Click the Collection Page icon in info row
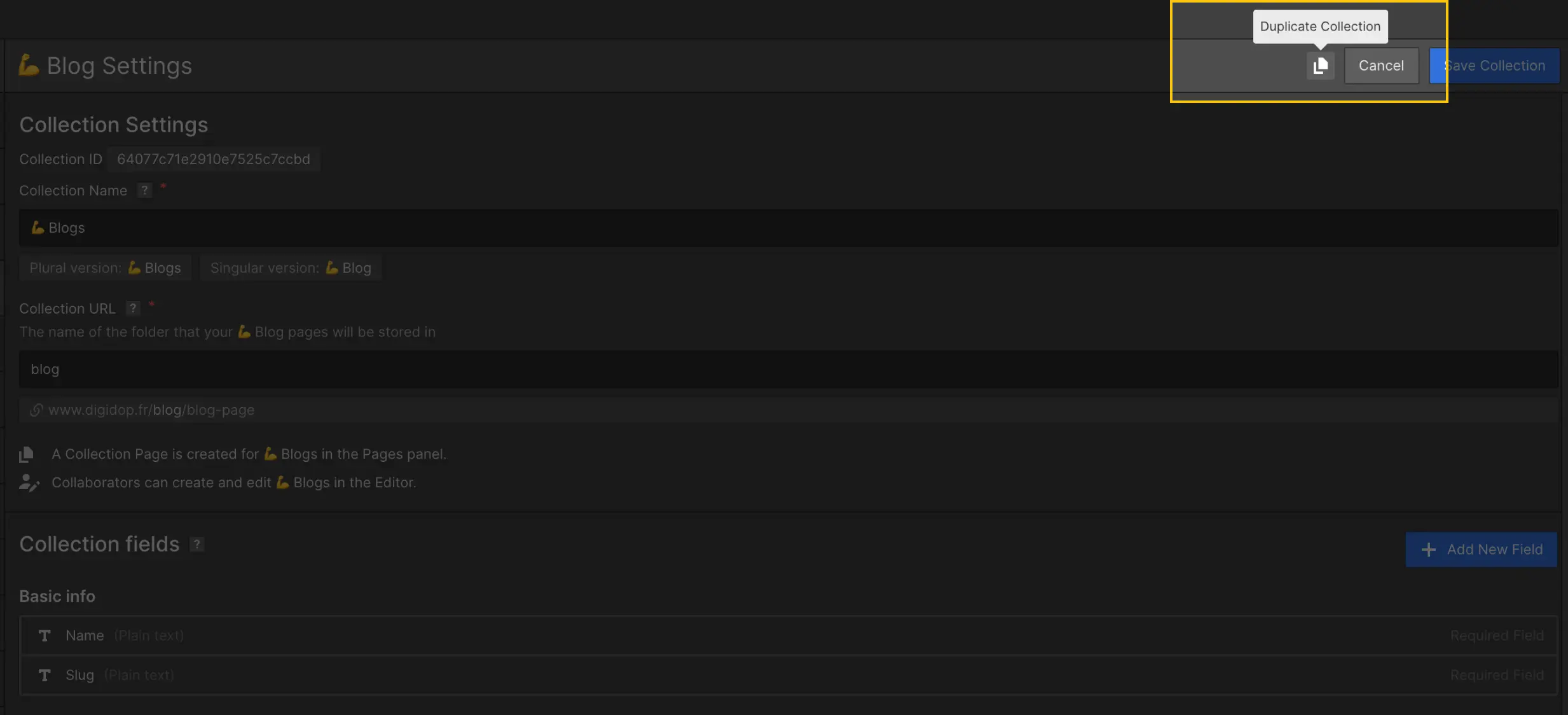The width and height of the screenshot is (1568, 715). (27, 453)
